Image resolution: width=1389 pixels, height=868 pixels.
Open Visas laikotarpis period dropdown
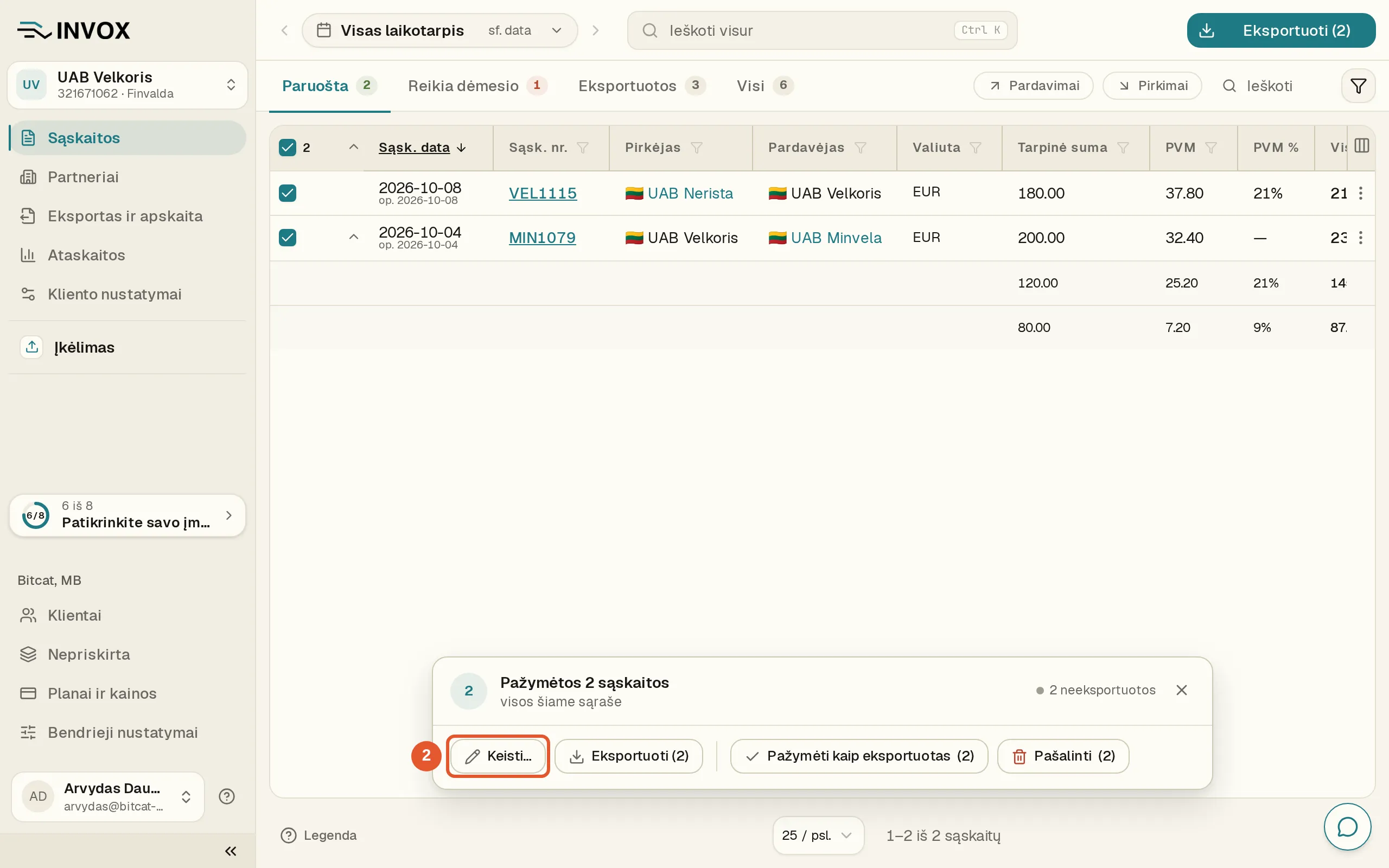coord(439,30)
